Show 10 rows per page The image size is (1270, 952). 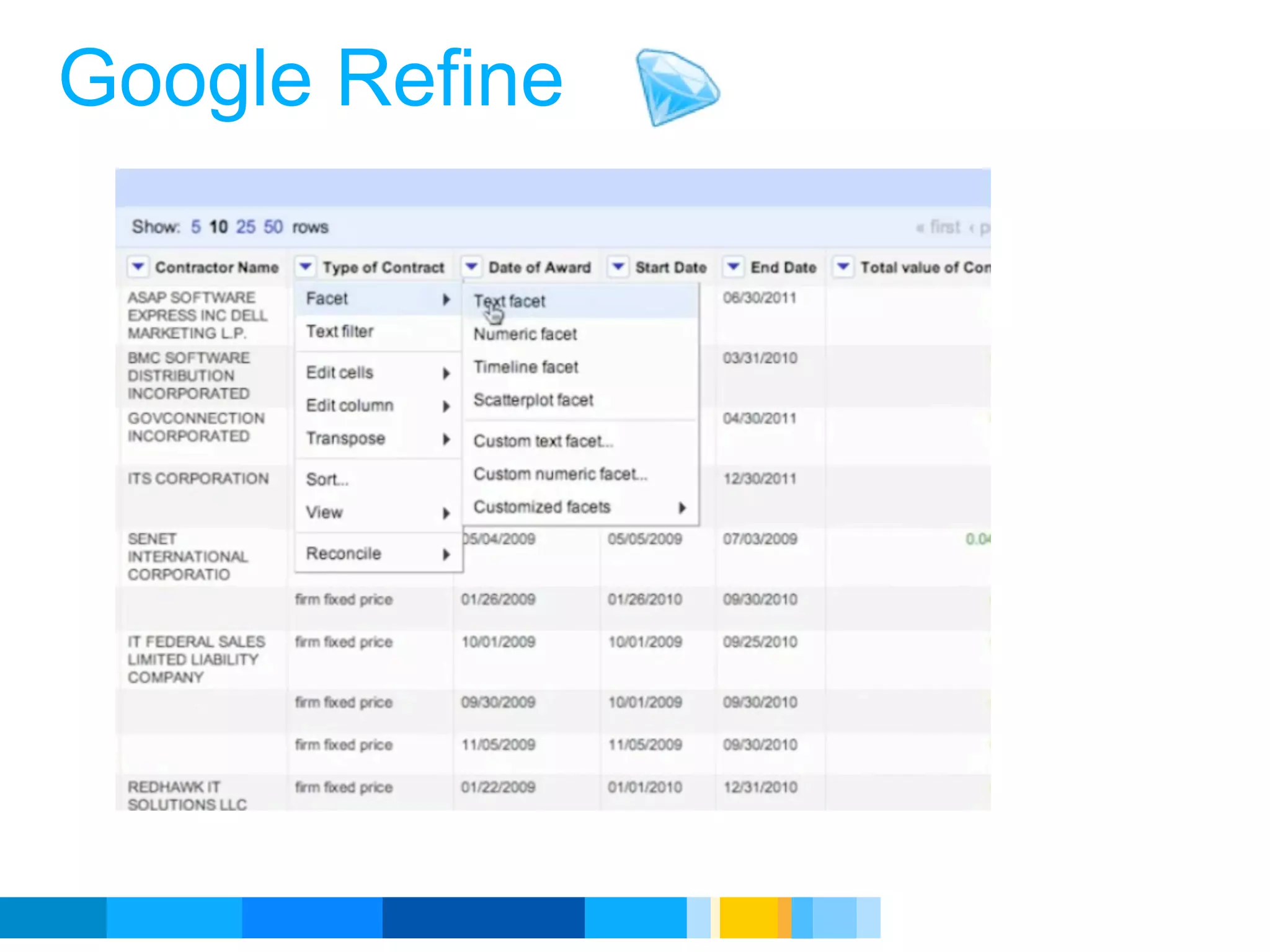218,227
